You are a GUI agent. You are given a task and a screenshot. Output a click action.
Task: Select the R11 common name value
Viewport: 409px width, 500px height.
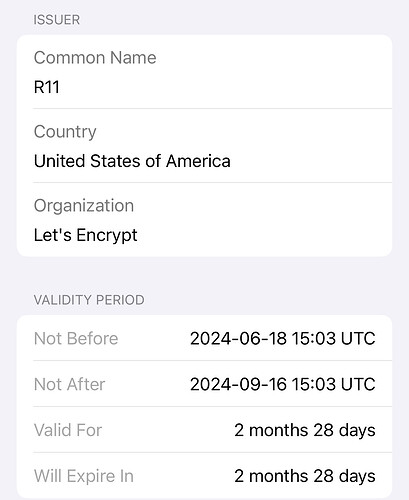(x=47, y=87)
